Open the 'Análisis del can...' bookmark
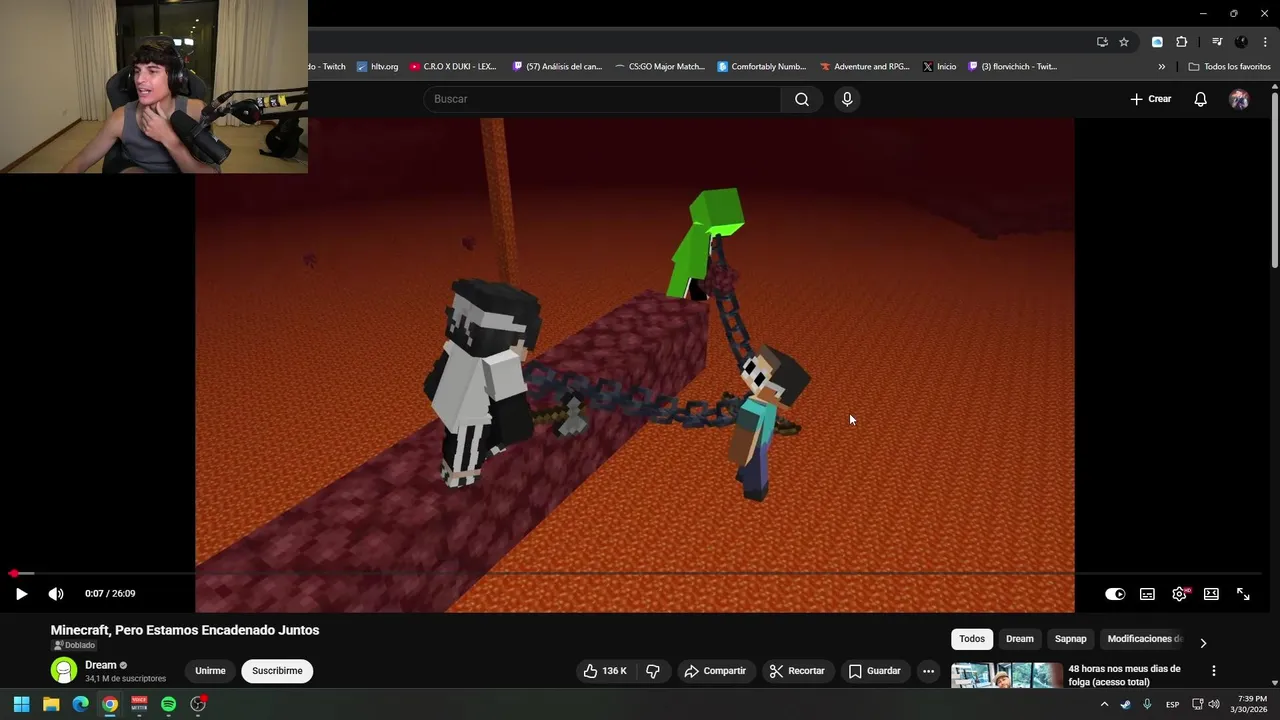The height and width of the screenshot is (720, 1280). tap(557, 67)
